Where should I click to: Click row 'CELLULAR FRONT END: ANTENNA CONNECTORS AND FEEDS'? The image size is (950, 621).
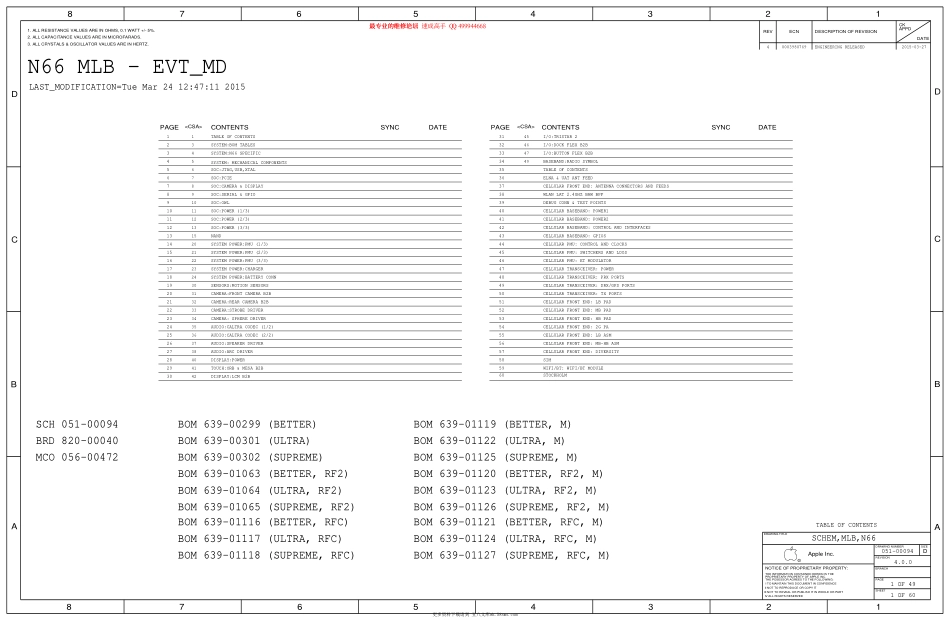pyautogui.click(x=641, y=186)
